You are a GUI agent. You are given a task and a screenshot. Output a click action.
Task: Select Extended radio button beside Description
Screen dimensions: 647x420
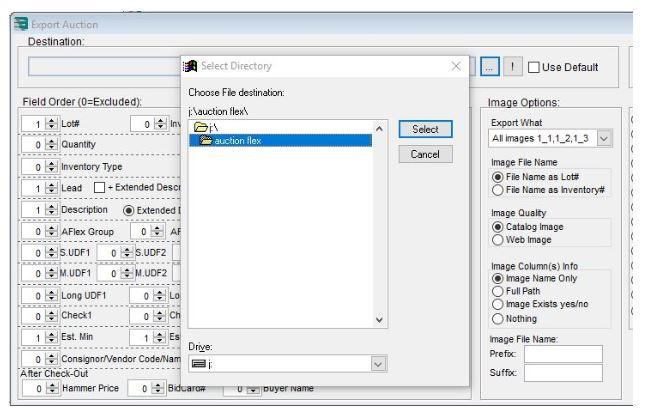point(128,210)
